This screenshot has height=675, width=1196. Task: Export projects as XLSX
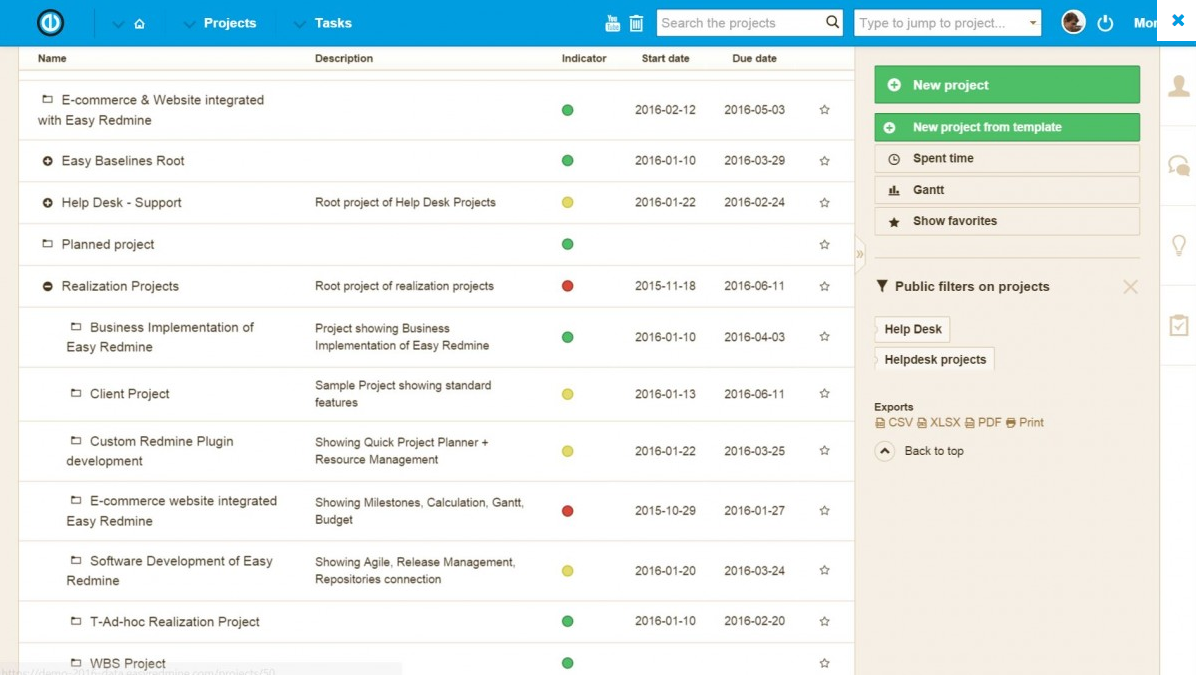coord(939,423)
